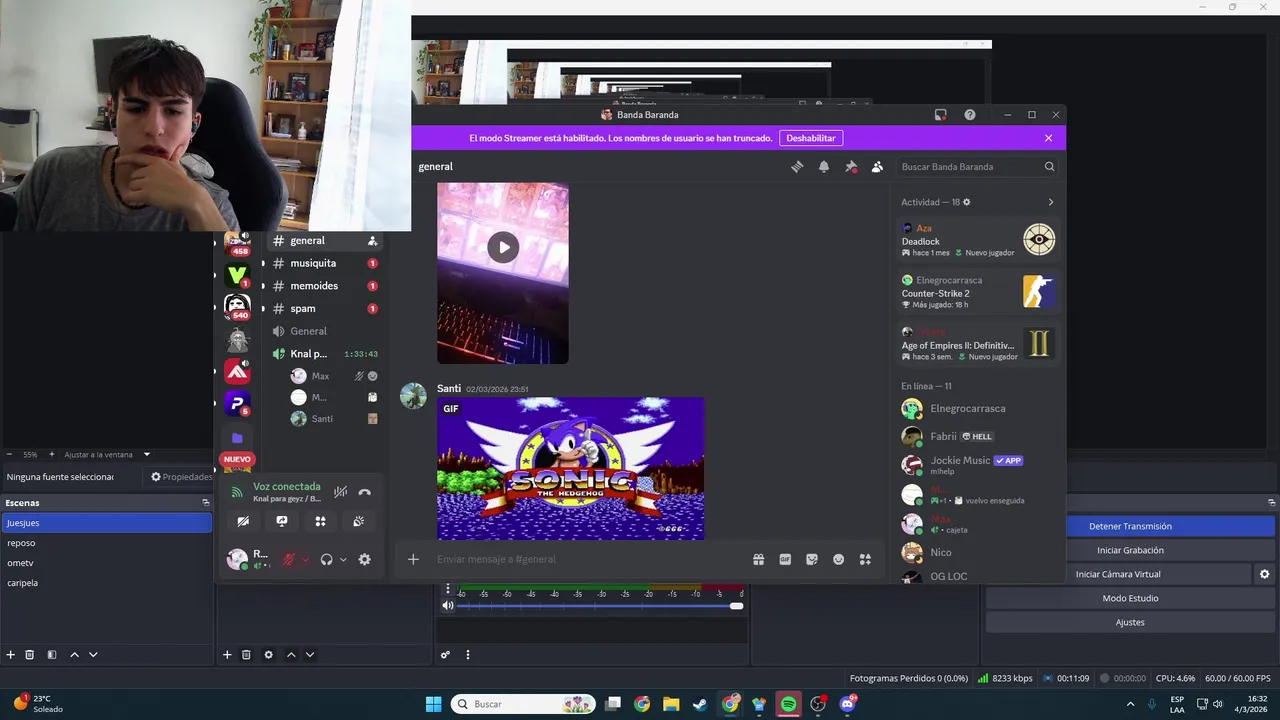This screenshot has width=1280, height=720.
Task: Open virtual camera settings gear in OBS
Action: (x=1264, y=574)
